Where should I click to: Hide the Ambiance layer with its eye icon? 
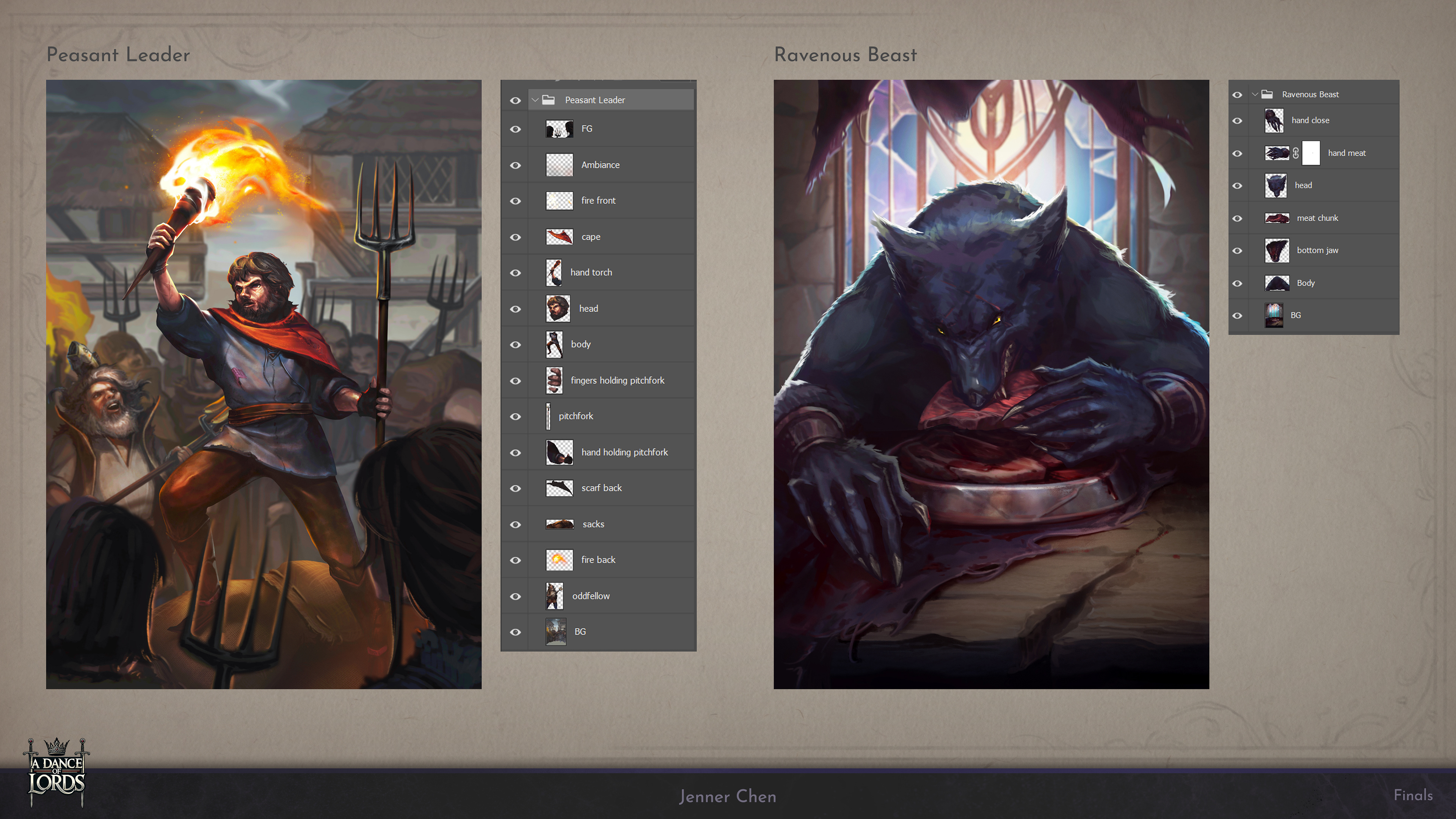[x=515, y=165]
